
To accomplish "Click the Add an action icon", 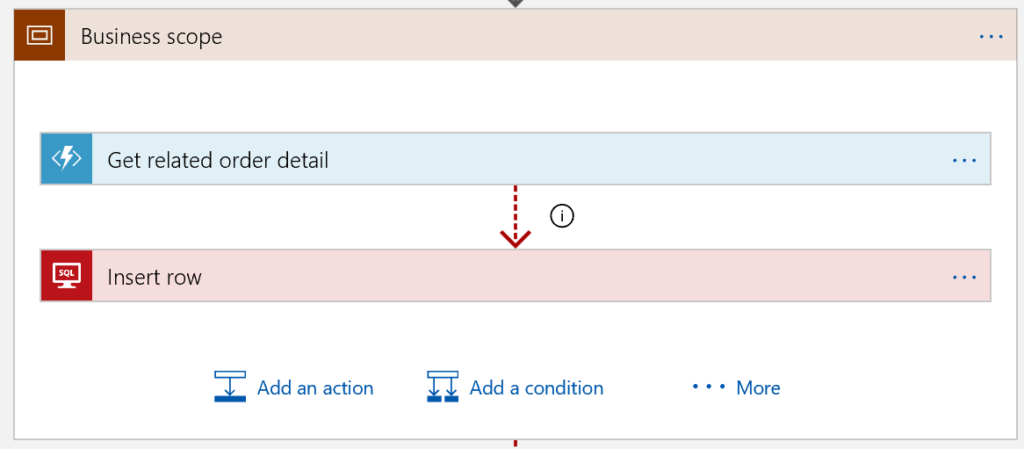I will (230, 387).
